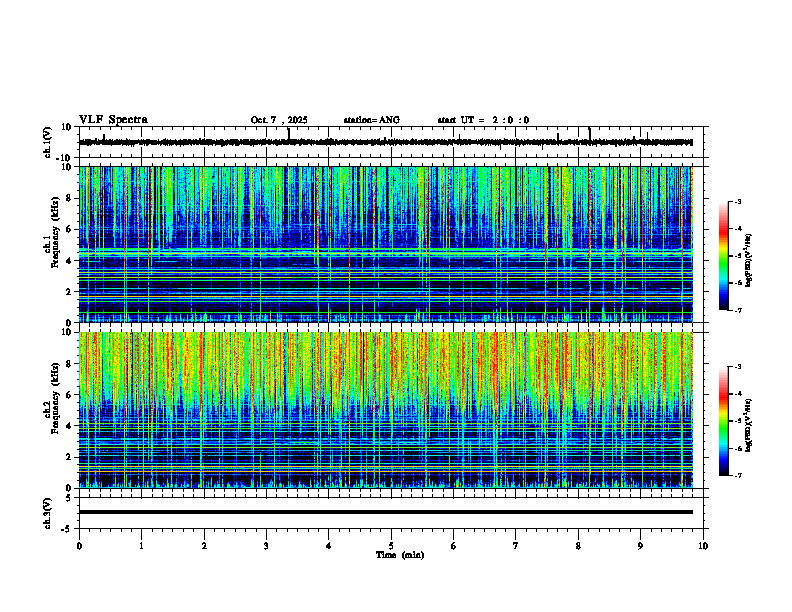Click the ch.1 spectrogram color scale bar

[x=723, y=256]
